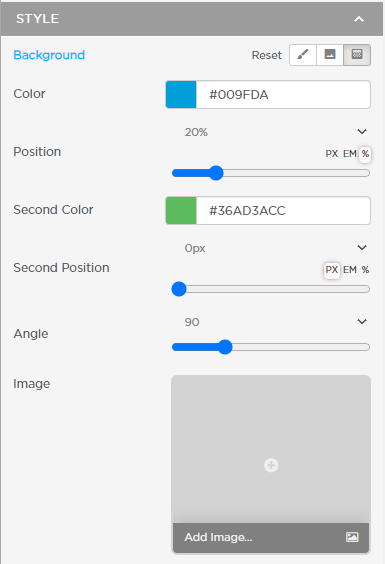Collapse the STYLE panel chevron

[359, 19]
